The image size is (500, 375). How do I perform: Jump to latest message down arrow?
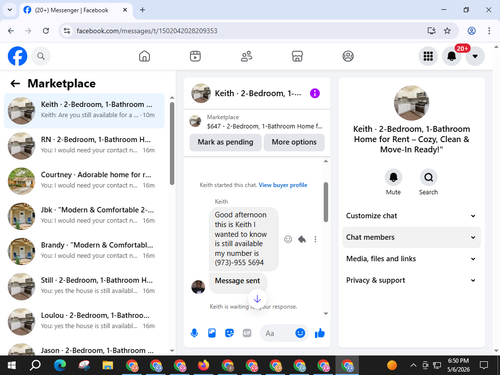tap(257, 299)
